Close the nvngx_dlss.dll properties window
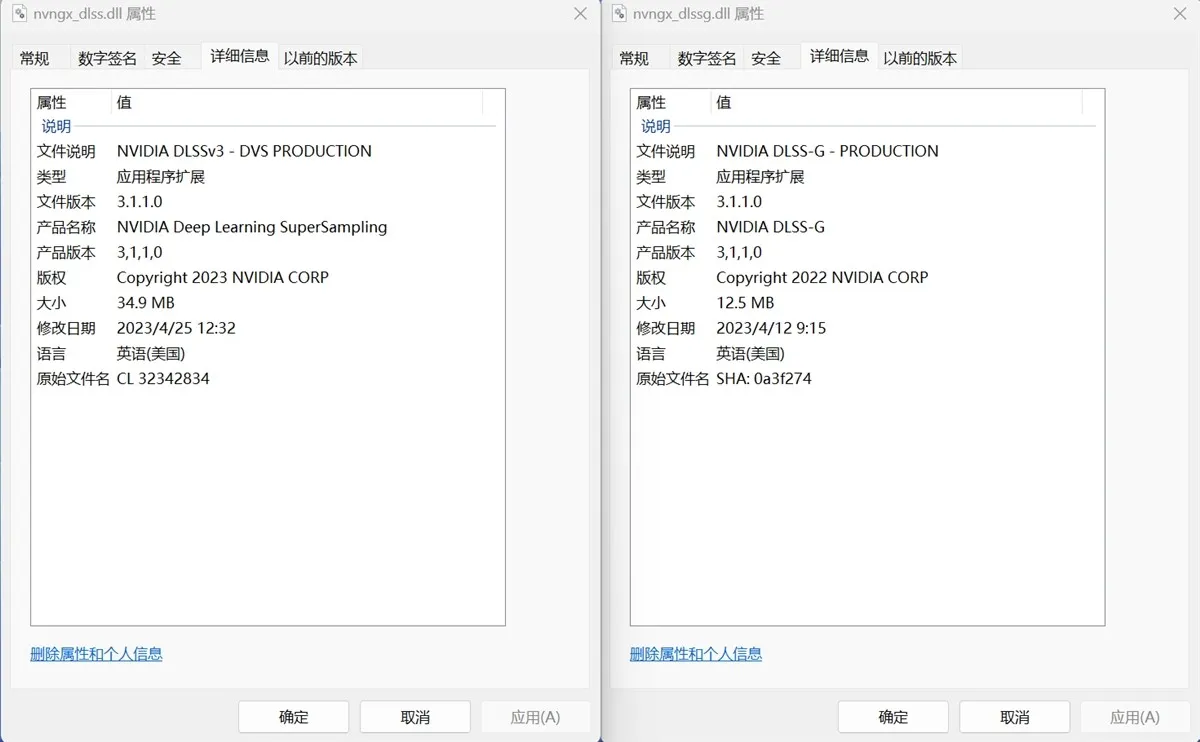Screen dimensions: 1200x742 click(x=580, y=14)
